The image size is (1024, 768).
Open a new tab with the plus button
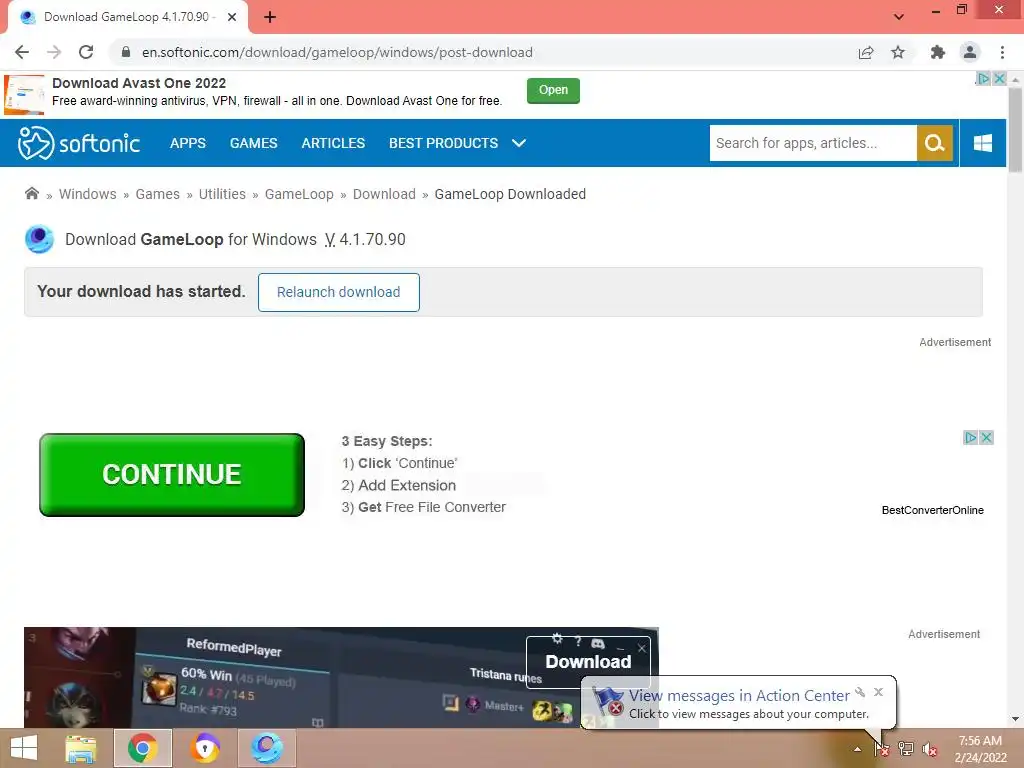(x=270, y=17)
